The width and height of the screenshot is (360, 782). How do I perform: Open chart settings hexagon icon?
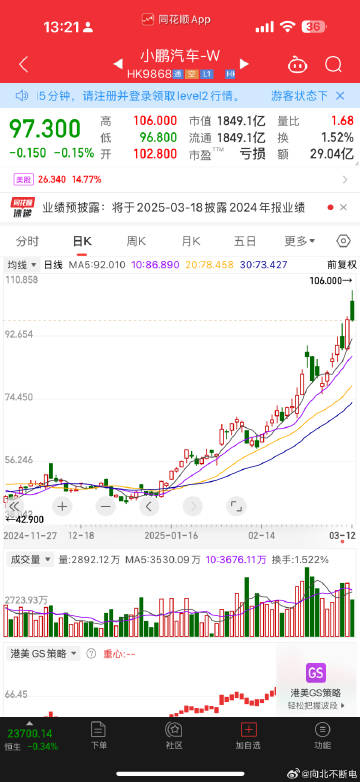[344, 241]
